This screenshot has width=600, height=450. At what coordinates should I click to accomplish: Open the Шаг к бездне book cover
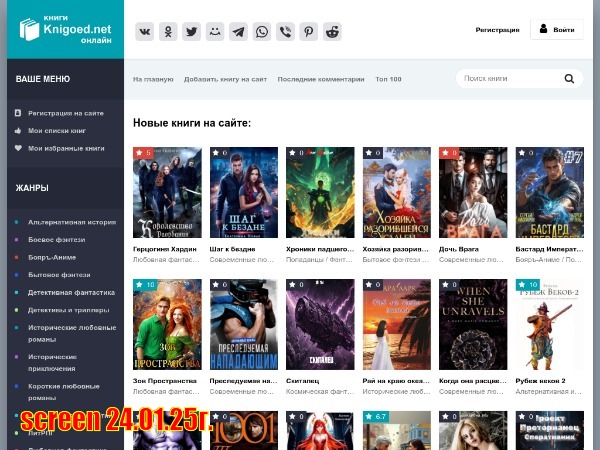click(x=244, y=192)
